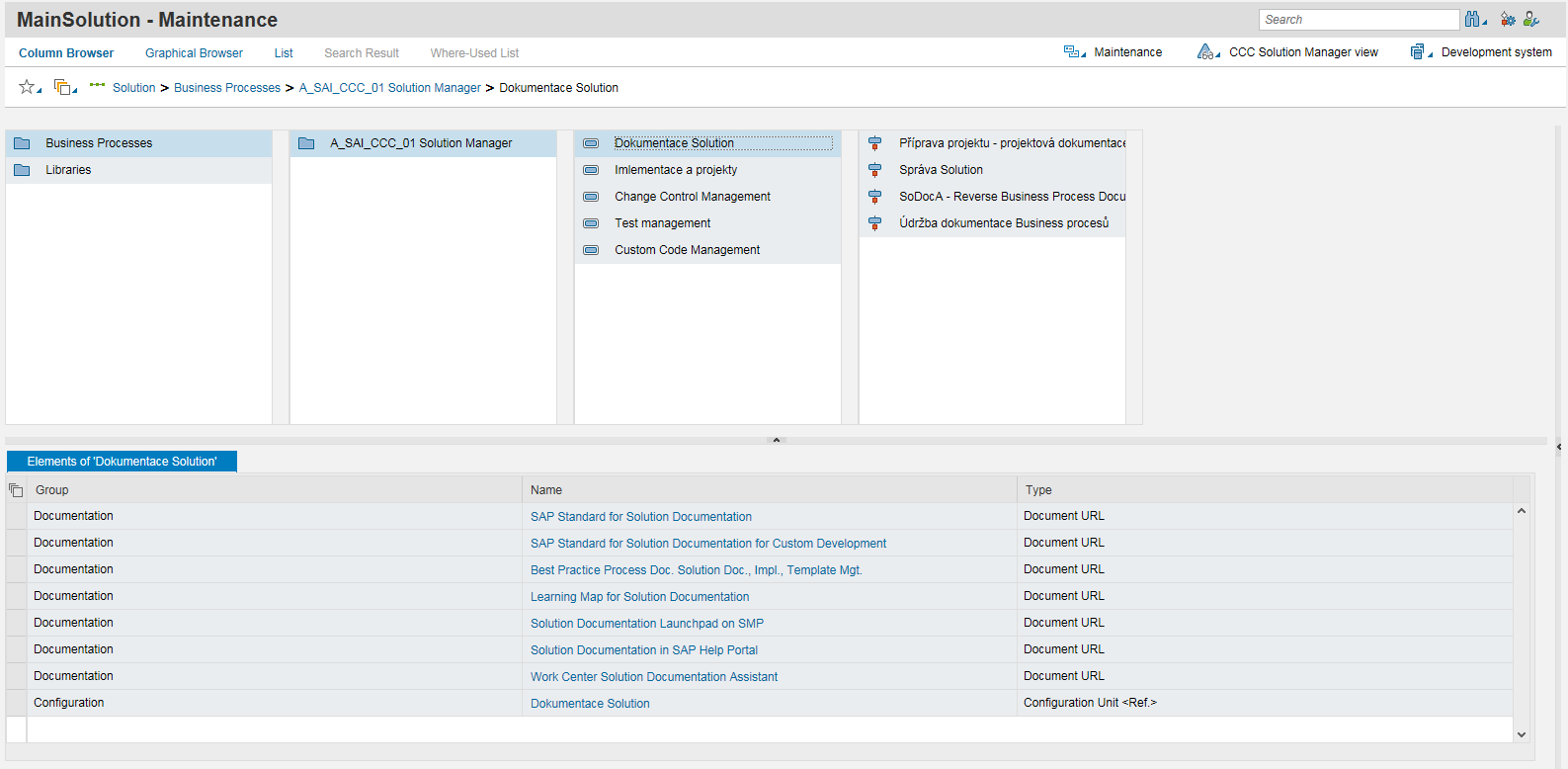Click scenario icon next to Dokumentace Solution
This screenshot has width=1568, height=769.
(591, 143)
